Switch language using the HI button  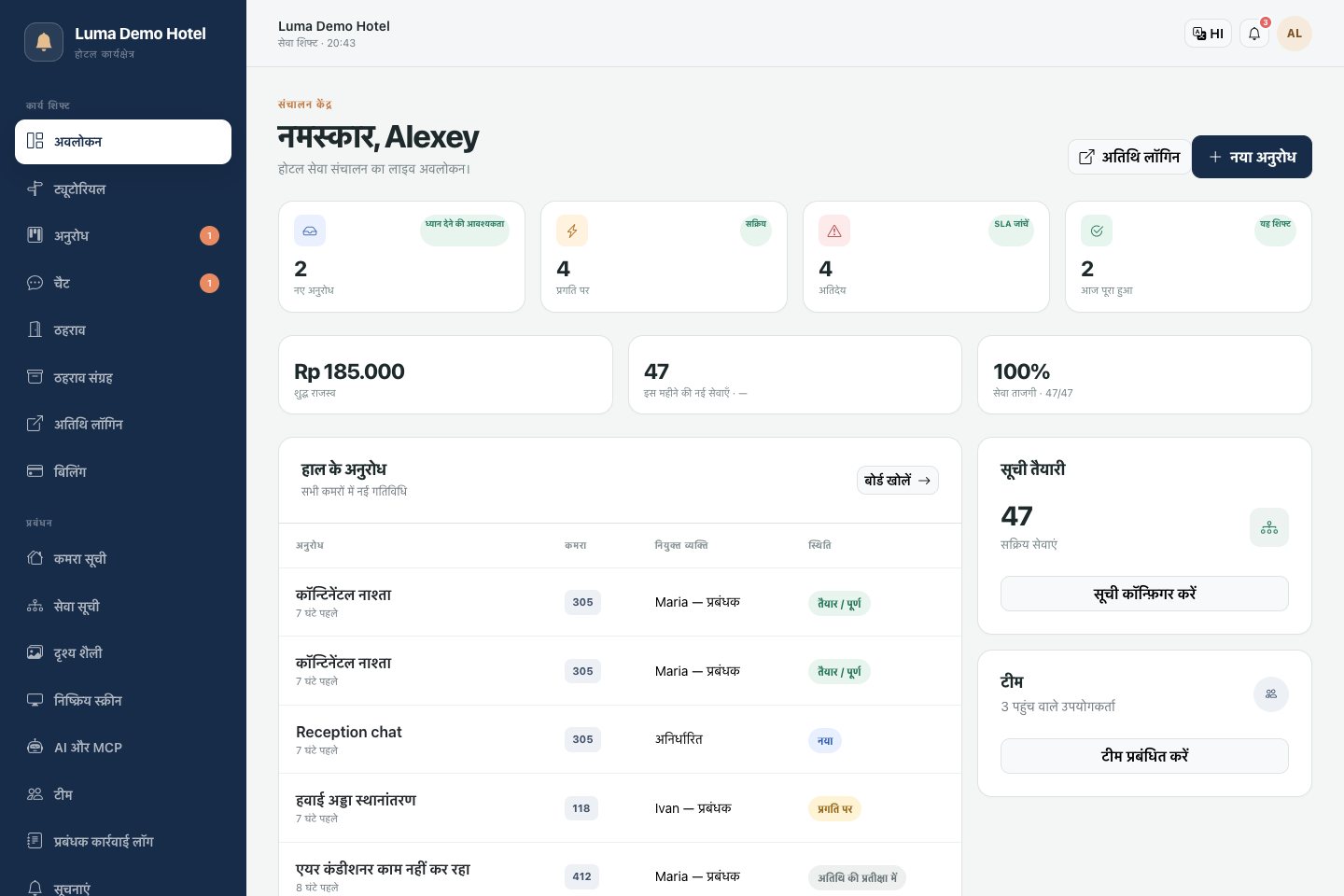tap(1208, 34)
